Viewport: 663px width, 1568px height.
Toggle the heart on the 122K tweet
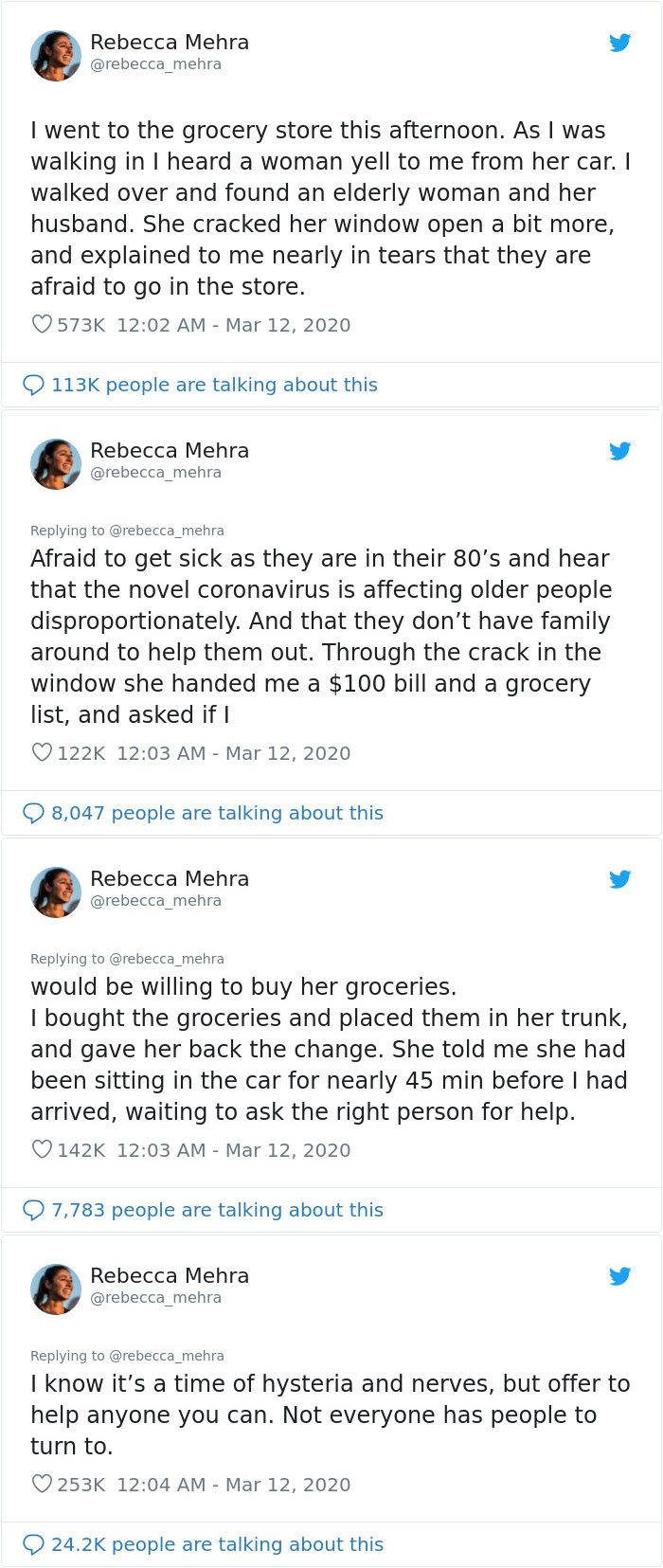[42, 752]
